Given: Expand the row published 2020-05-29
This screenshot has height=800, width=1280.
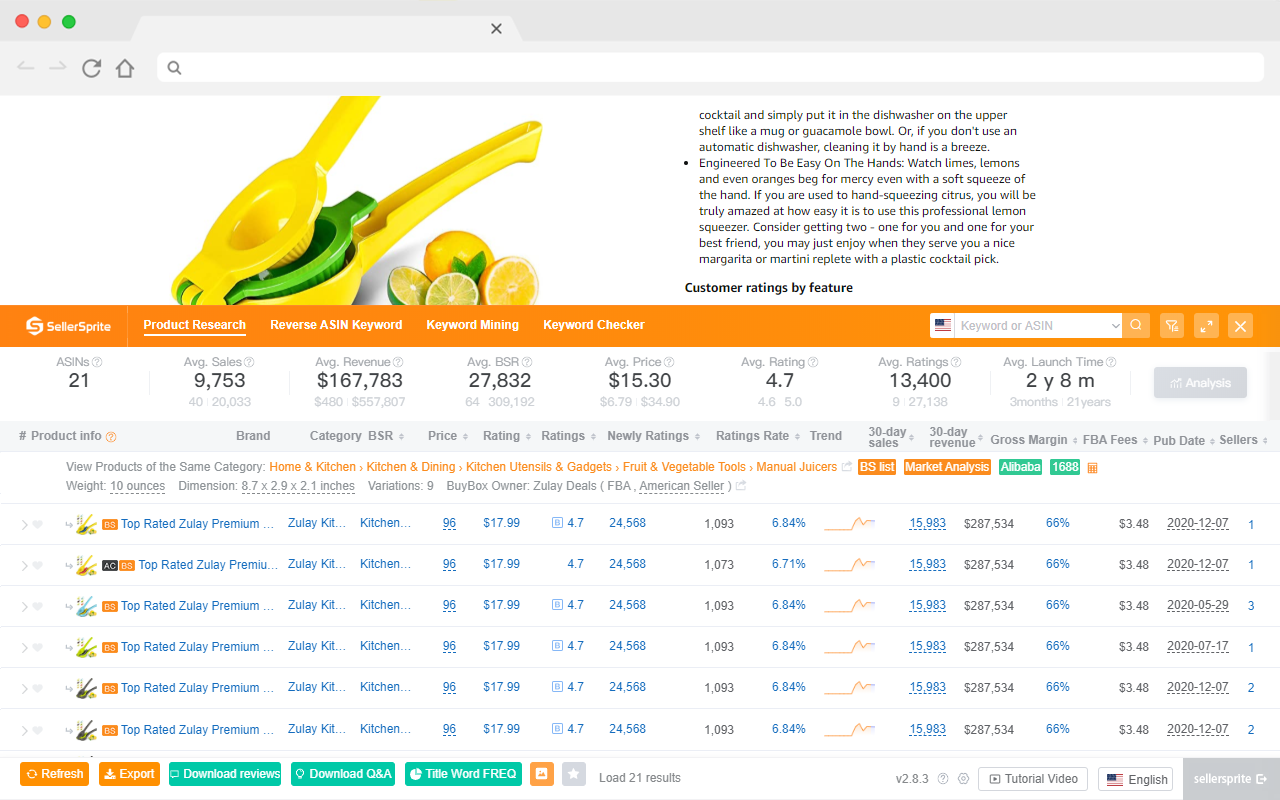Looking at the screenshot, I should pyautogui.click(x=25, y=606).
